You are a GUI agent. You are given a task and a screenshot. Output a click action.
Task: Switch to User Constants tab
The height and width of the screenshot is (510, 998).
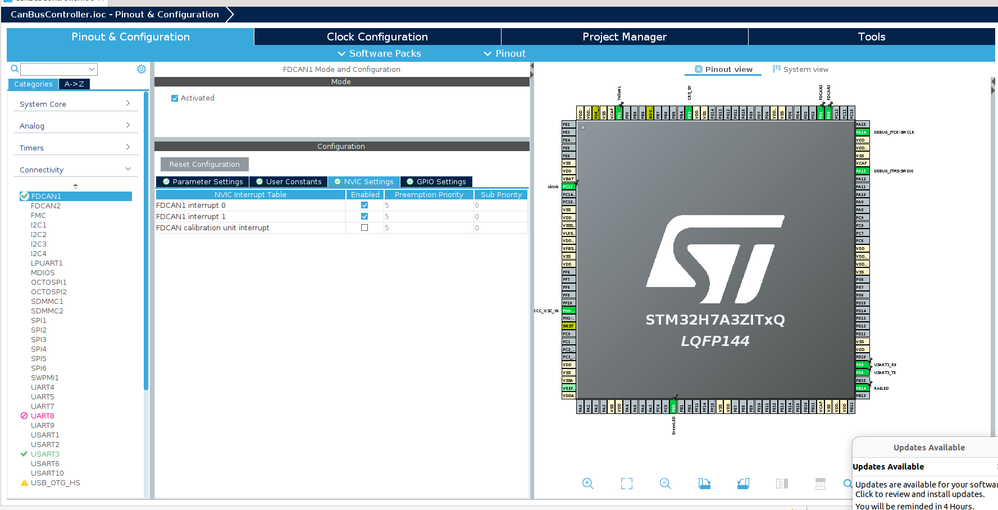tap(288, 181)
